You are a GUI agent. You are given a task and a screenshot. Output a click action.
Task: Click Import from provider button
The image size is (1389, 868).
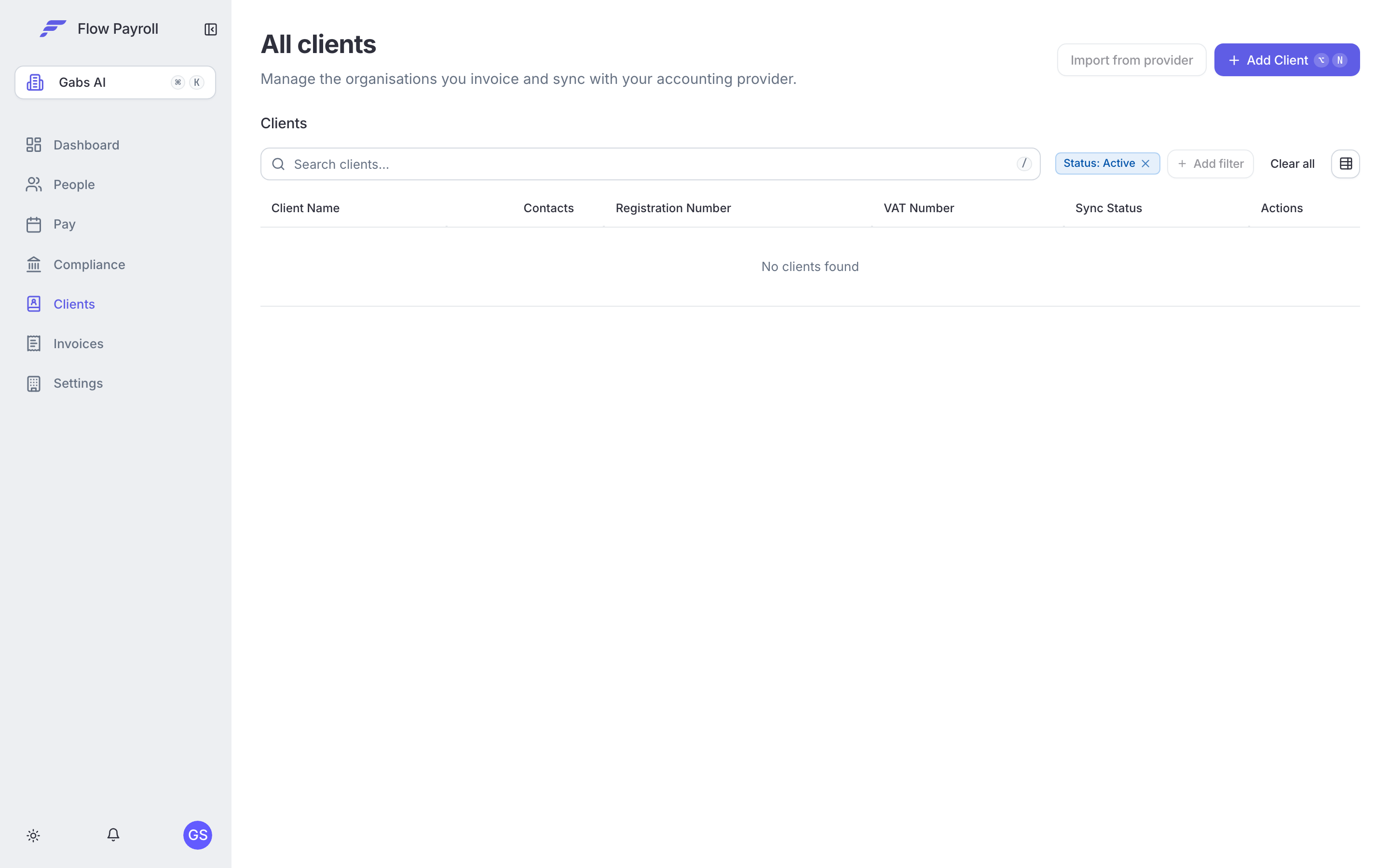pyautogui.click(x=1131, y=60)
